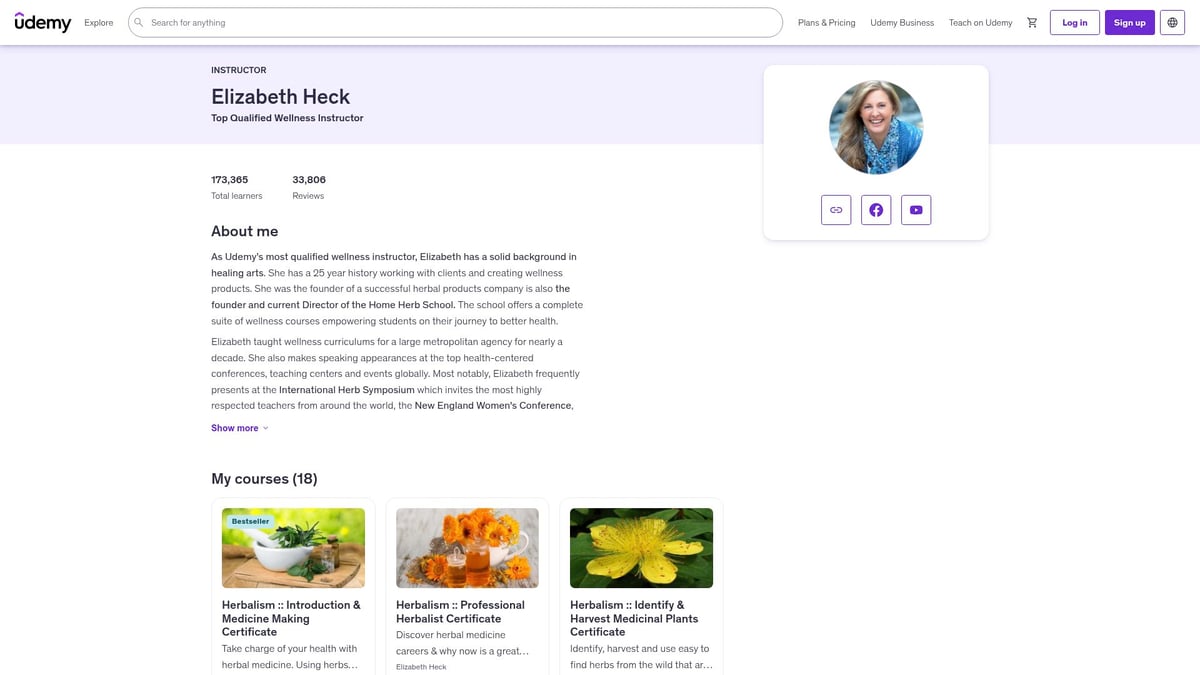The height and width of the screenshot is (675, 1200).
Task: Click the Herbalism Introduction & Medicine Making course title
Action: pos(291,617)
